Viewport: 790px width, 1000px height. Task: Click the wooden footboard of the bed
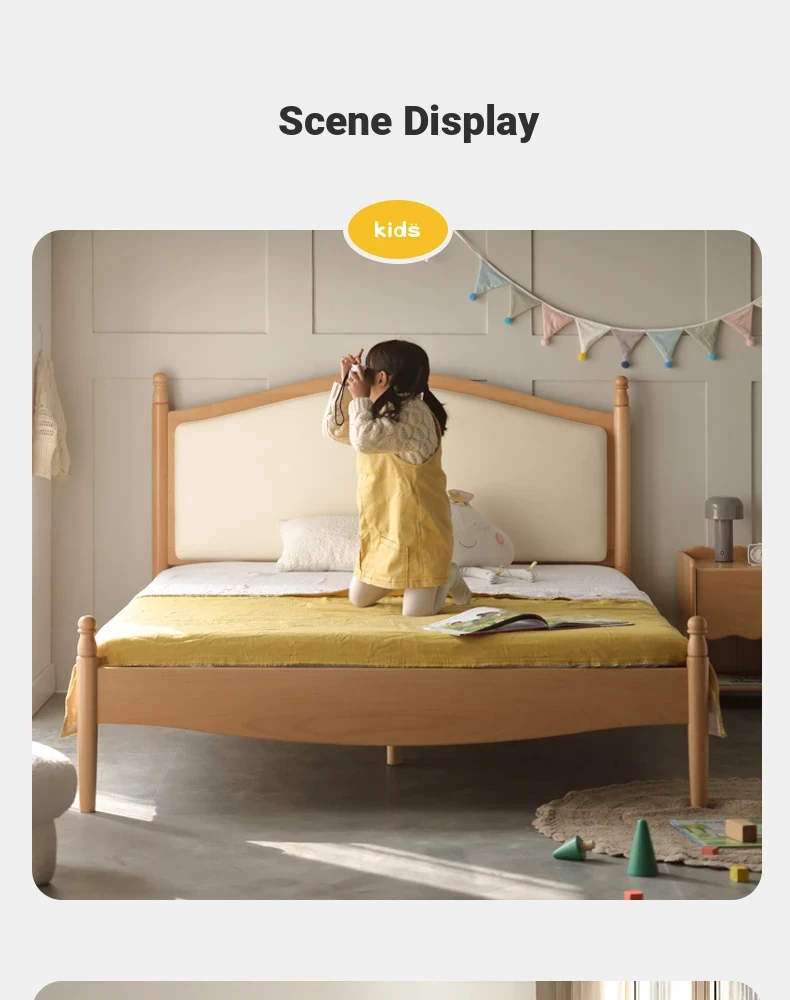coord(392,705)
